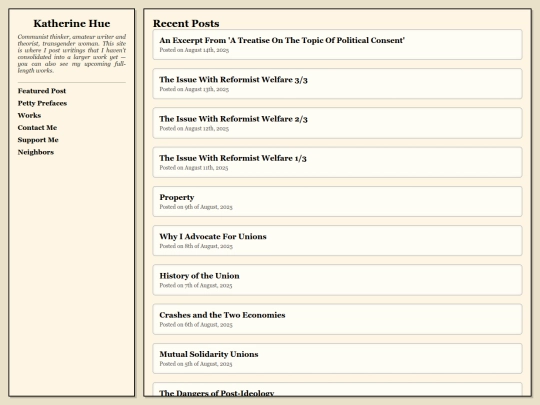Click the 'Posted on 8th of August' date
The height and width of the screenshot is (405, 540).
196,246
